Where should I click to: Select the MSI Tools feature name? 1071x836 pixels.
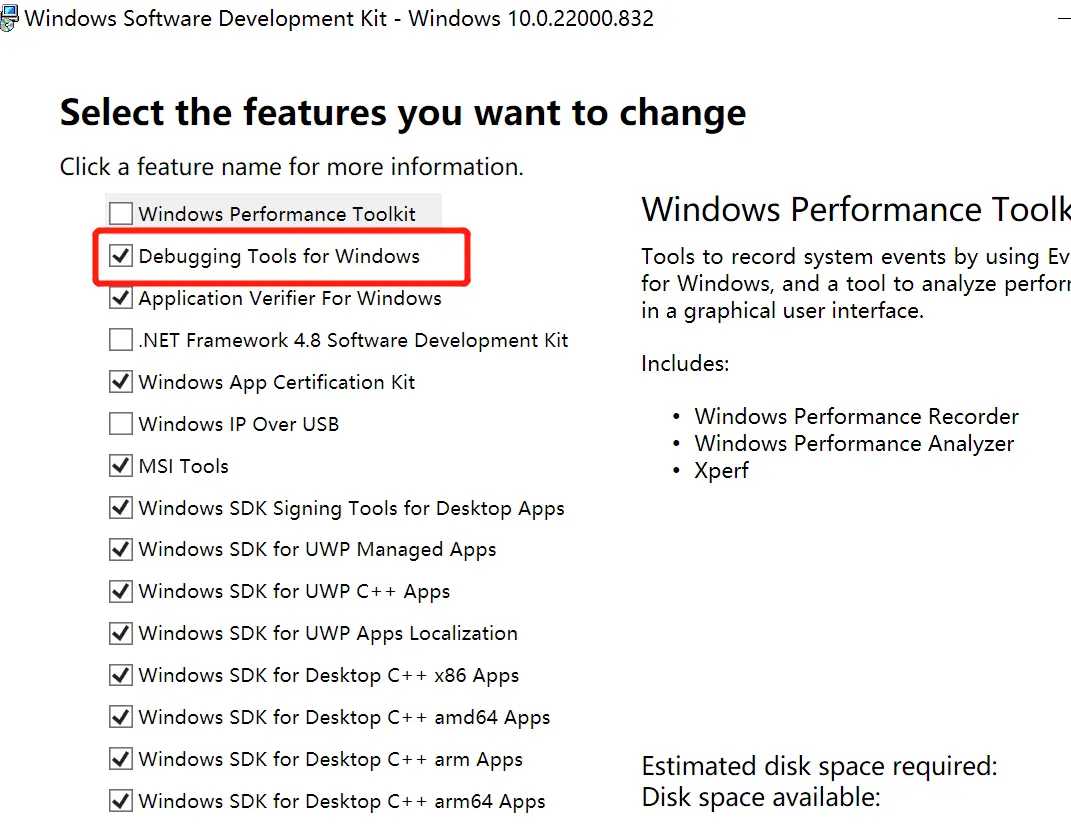pos(183,466)
